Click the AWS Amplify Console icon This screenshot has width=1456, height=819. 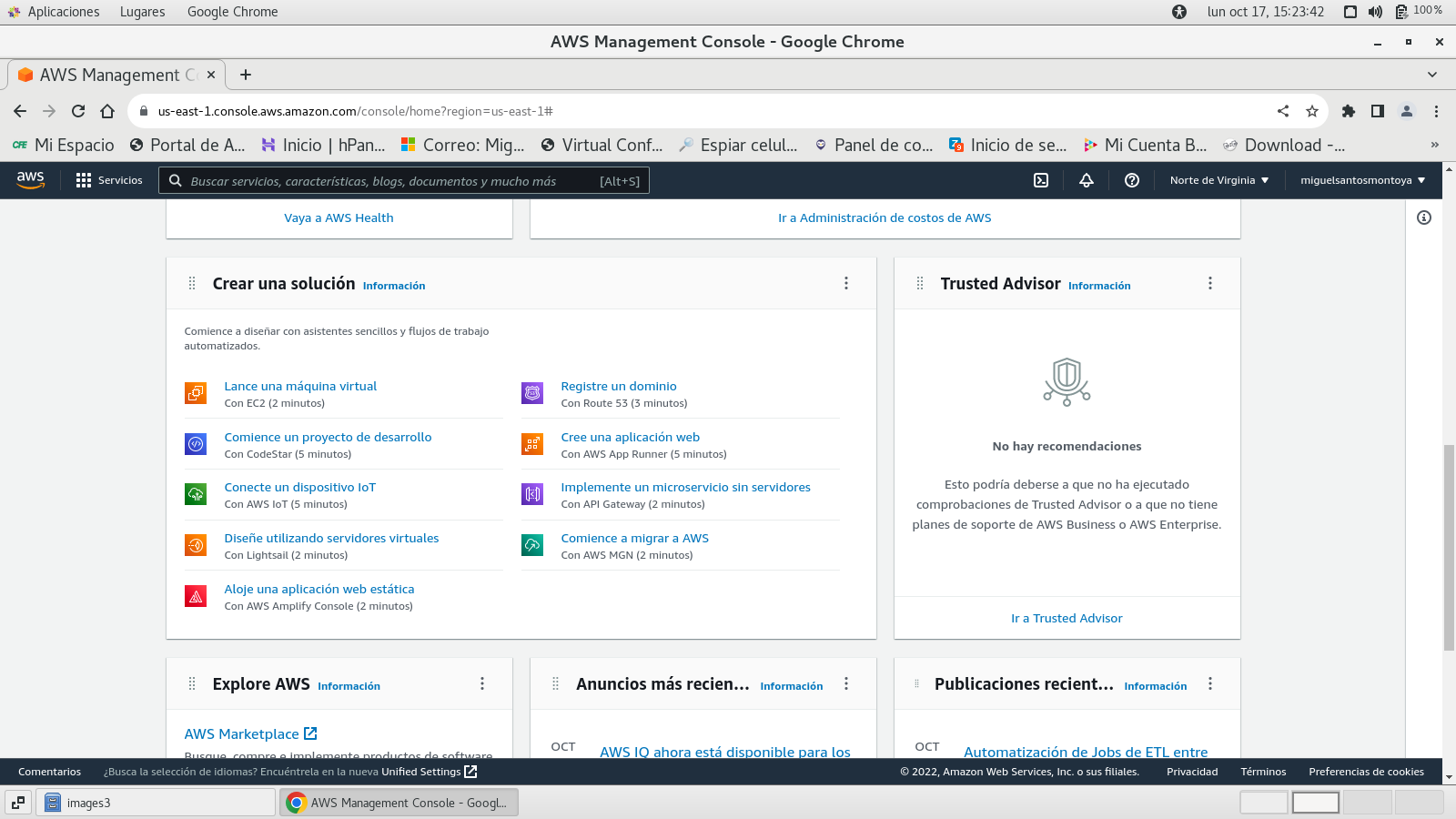coord(196,596)
